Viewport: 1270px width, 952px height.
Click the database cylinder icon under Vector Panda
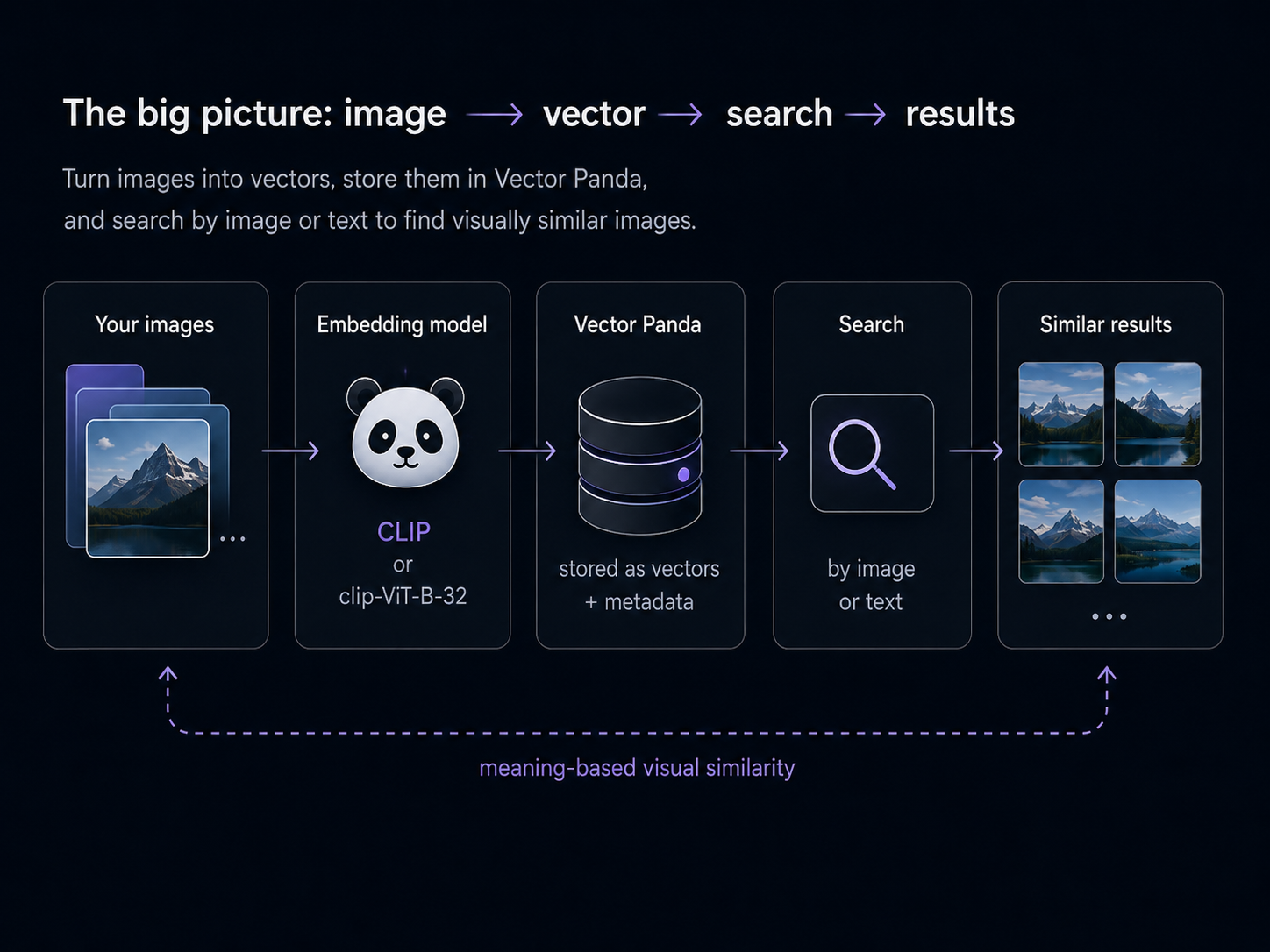coord(640,456)
